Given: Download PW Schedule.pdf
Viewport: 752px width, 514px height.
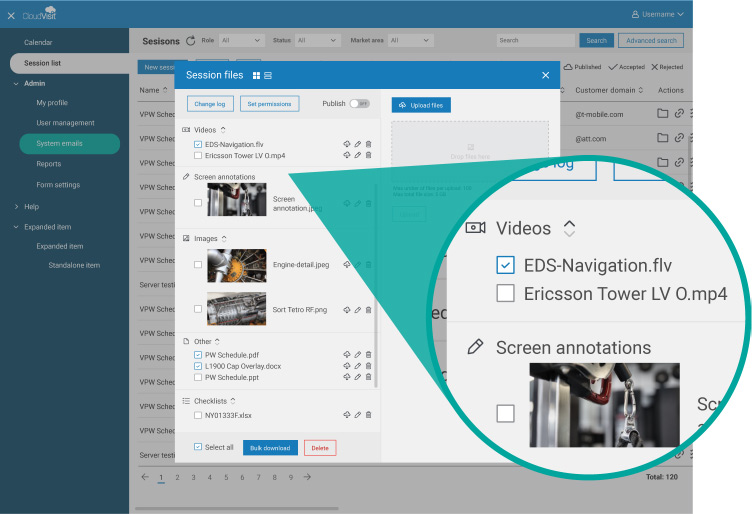Looking at the screenshot, I should coord(347,354).
